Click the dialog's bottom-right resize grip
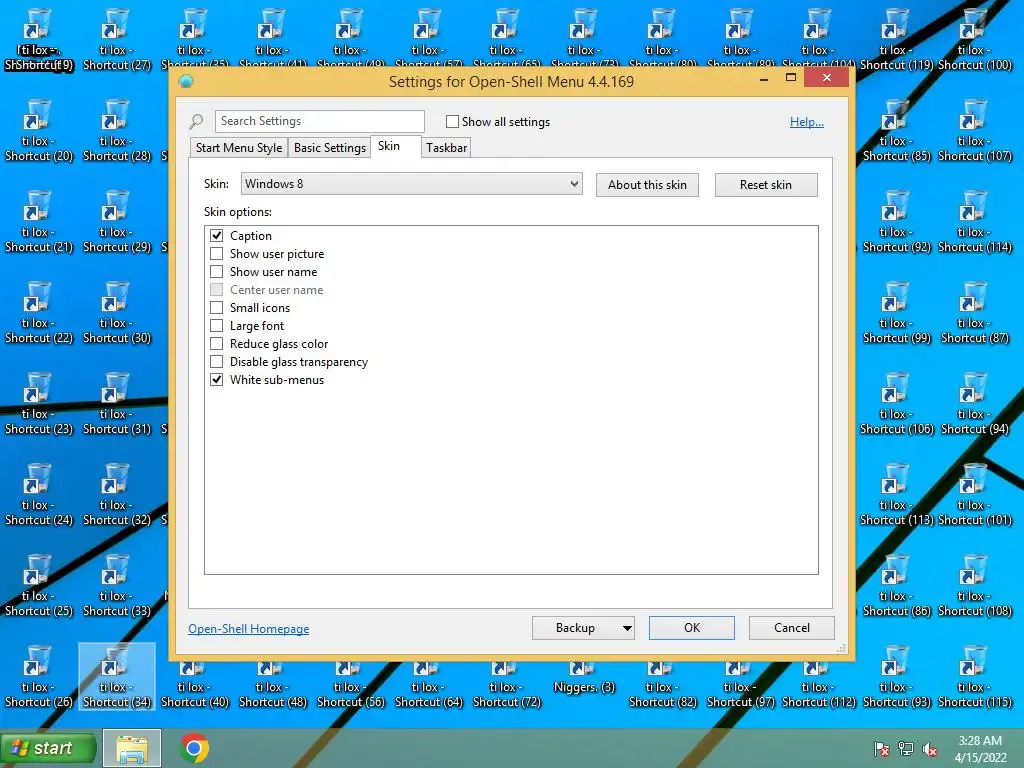1024x768 pixels. pos(841,648)
